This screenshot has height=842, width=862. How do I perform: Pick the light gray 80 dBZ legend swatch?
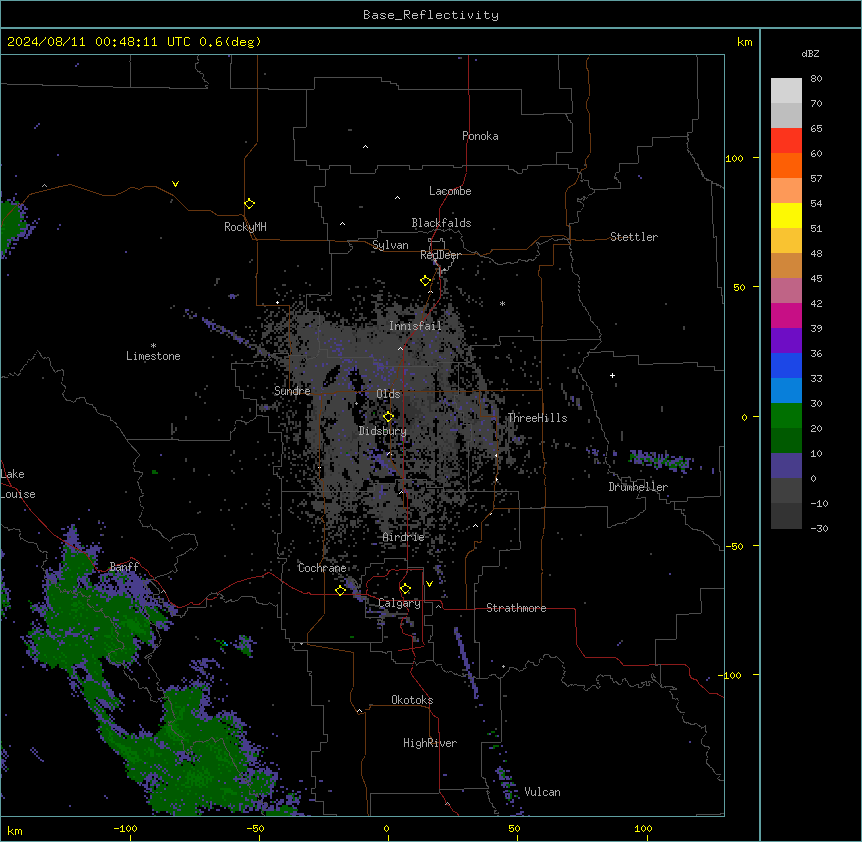[x=786, y=90]
